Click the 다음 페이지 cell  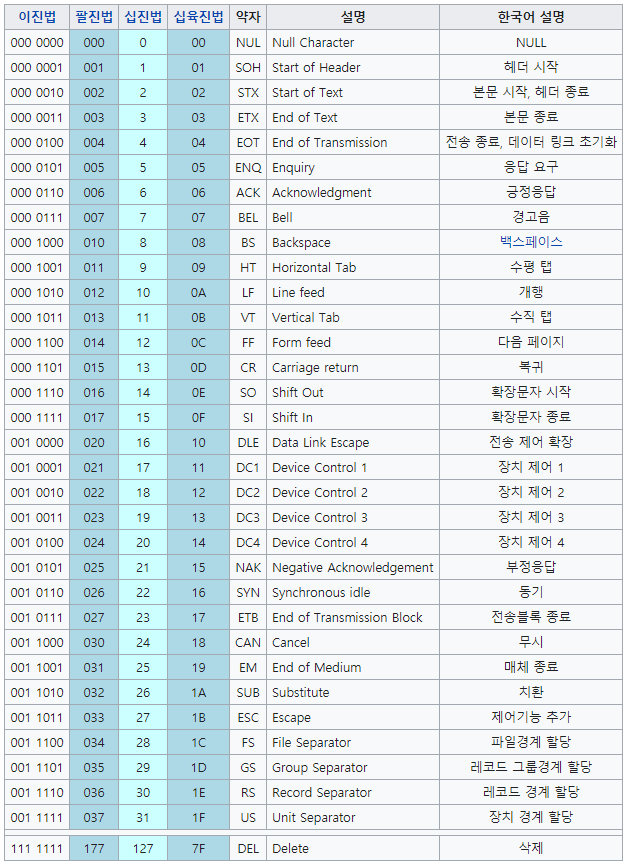pyautogui.click(x=531, y=342)
